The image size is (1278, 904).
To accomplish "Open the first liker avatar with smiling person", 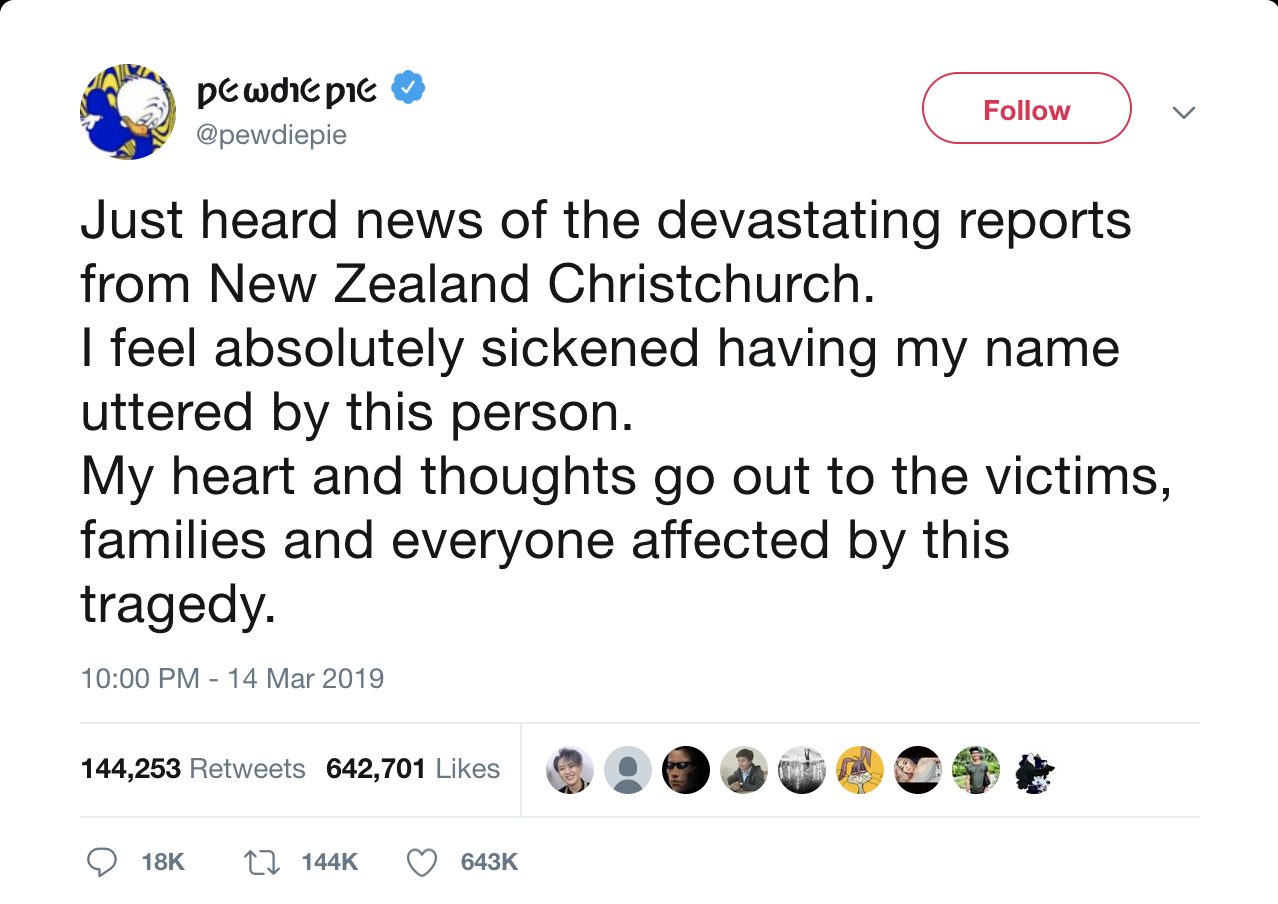I will coord(570,769).
